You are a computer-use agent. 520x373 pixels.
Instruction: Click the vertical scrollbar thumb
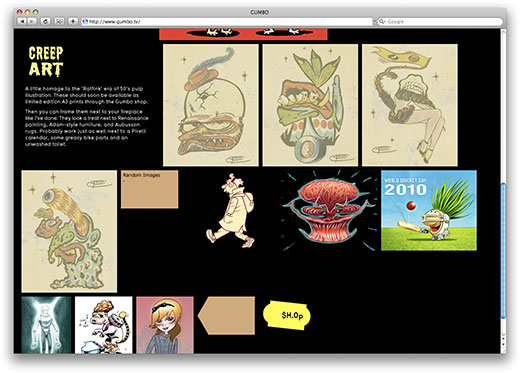click(x=503, y=251)
